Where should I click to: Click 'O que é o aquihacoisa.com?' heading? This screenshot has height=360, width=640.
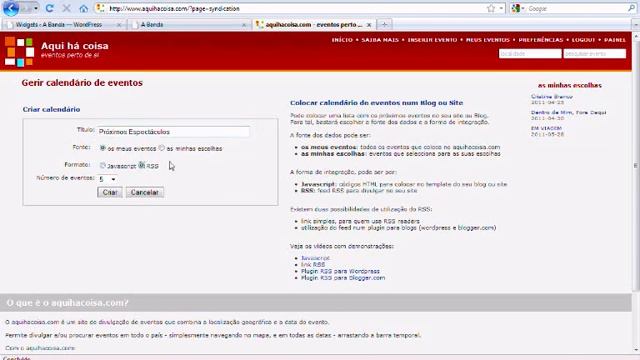(x=67, y=303)
